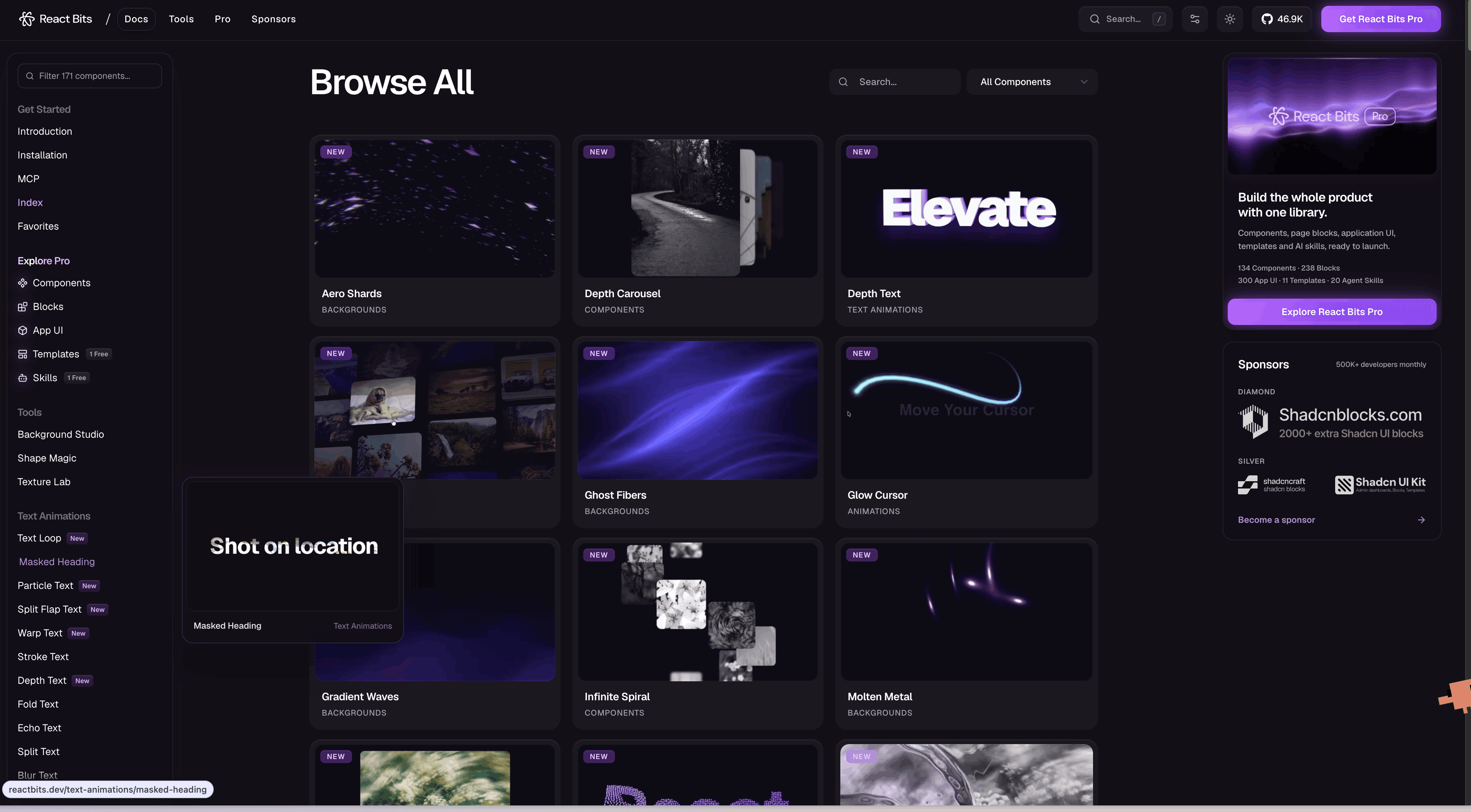Screen dimensions: 1471x812
Task: Open the settings sliders icon in header
Action: [x=1195, y=19]
